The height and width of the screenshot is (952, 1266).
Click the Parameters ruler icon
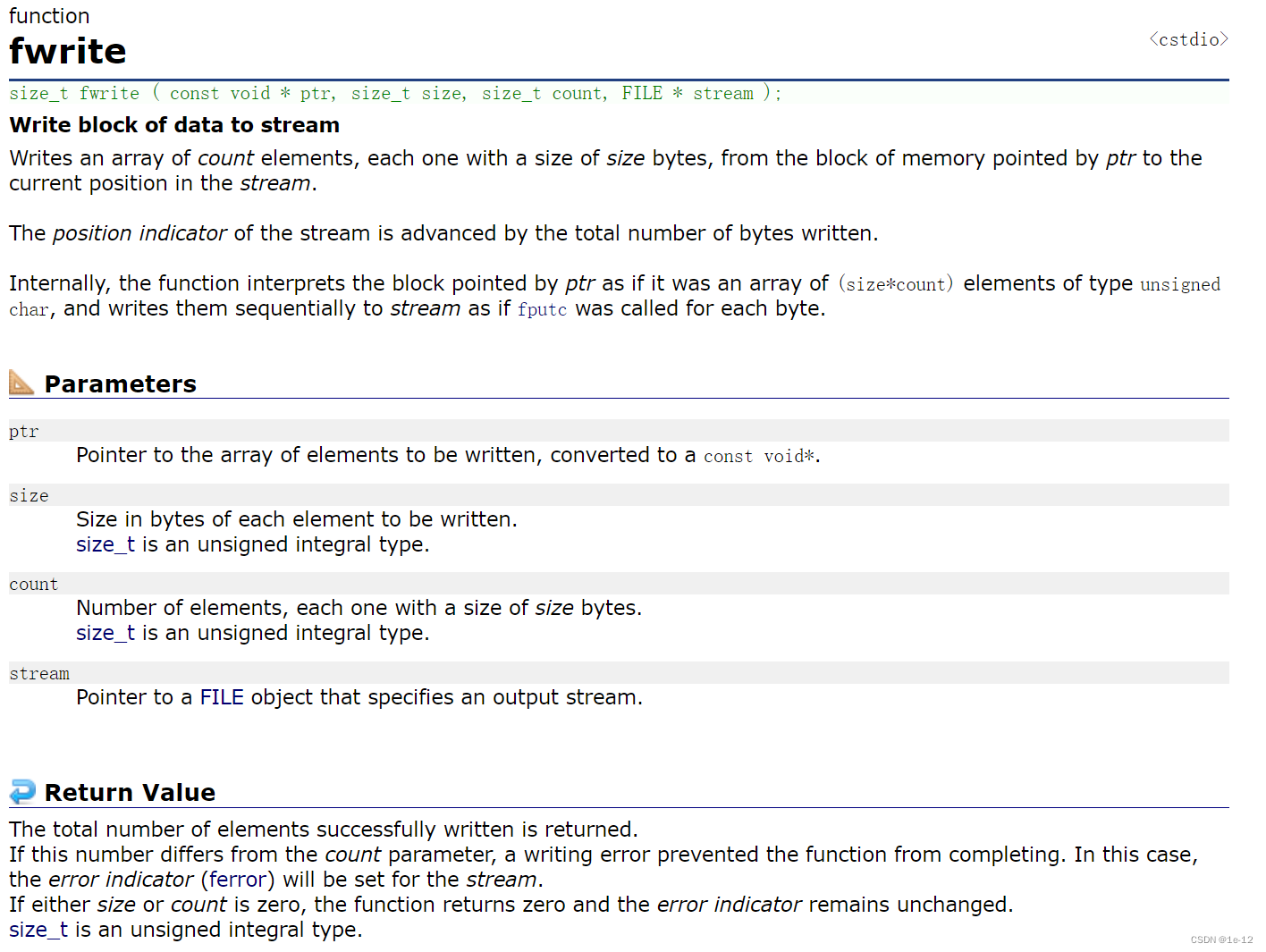pos(21,383)
